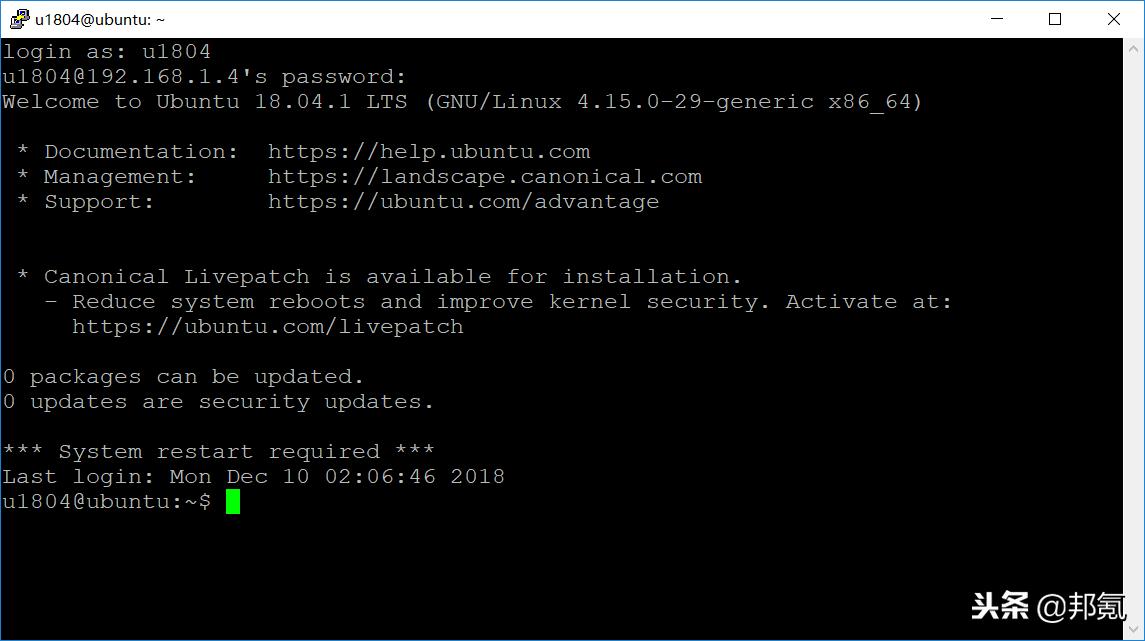Click the u1804@ubuntu:~$ shell prompt
Viewport: 1145px width, 641px height.
pos(105,501)
